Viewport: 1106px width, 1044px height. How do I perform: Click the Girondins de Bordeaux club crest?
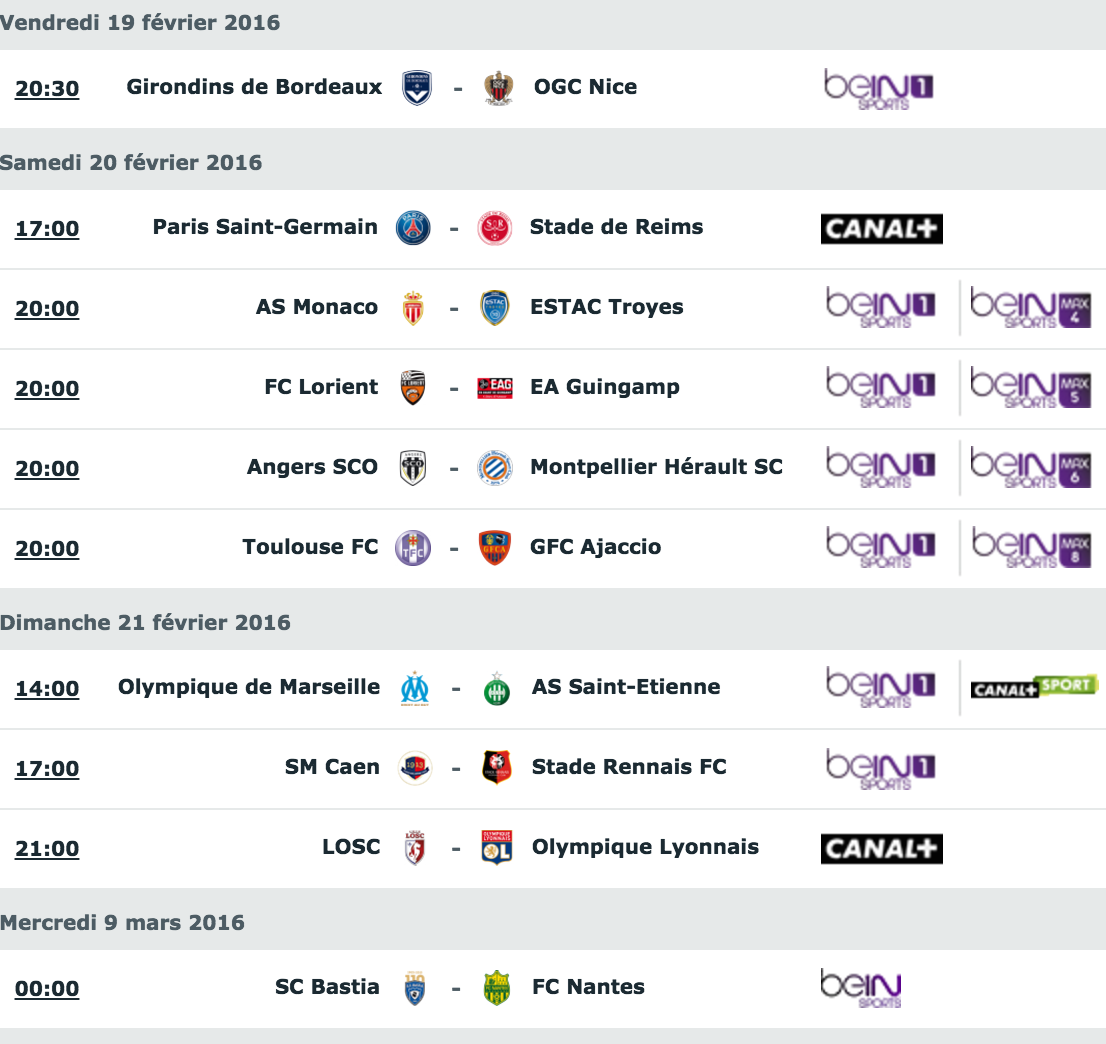coord(416,88)
